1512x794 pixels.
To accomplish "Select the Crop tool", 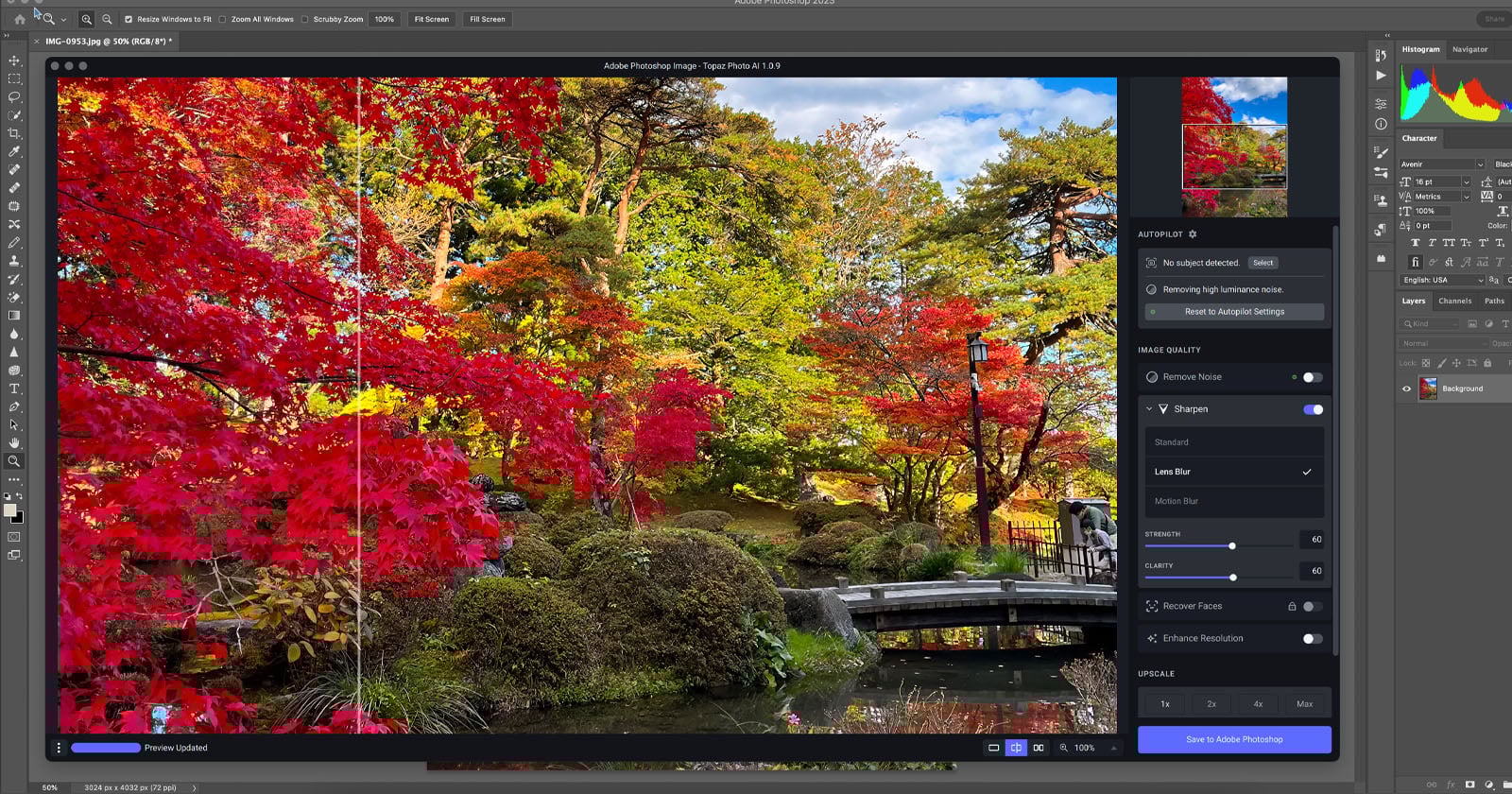I will tap(14, 133).
